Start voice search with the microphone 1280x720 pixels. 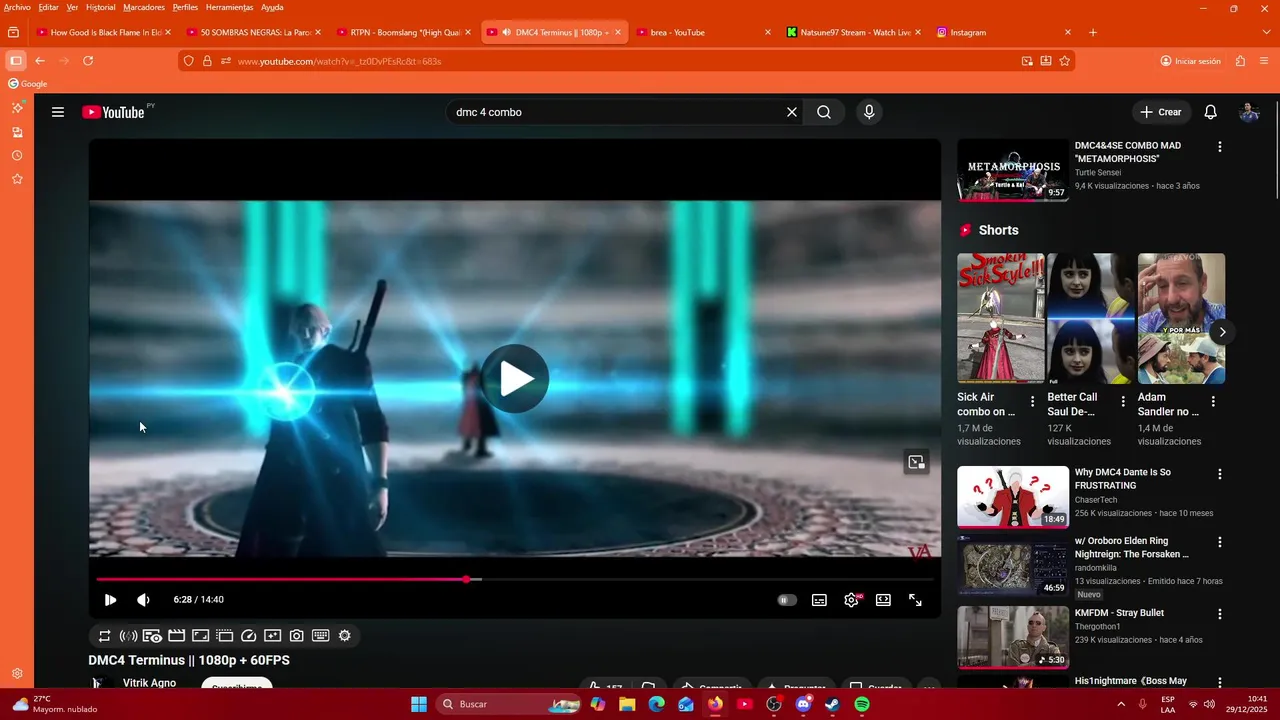869,112
